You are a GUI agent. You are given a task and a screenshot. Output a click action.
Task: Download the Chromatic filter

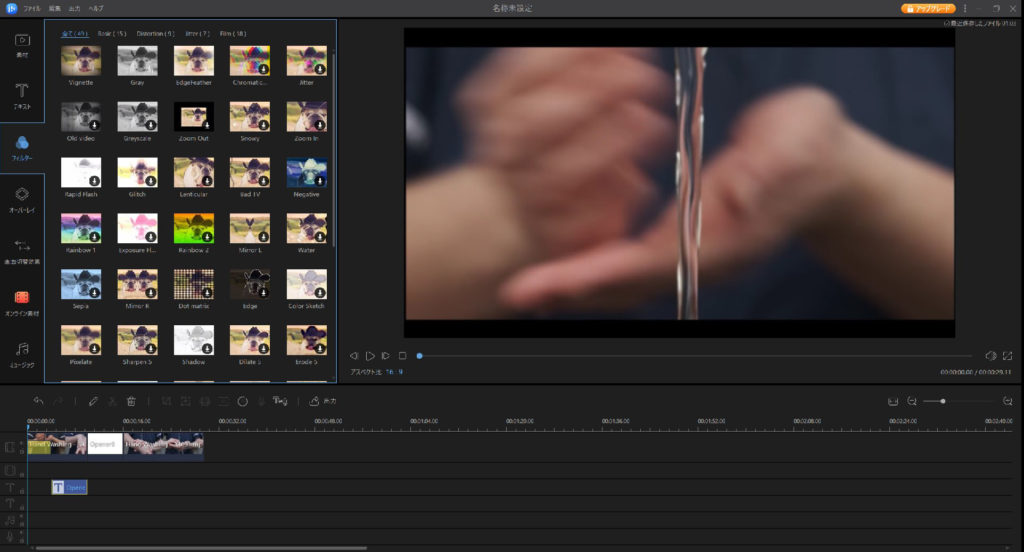point(263,69)
